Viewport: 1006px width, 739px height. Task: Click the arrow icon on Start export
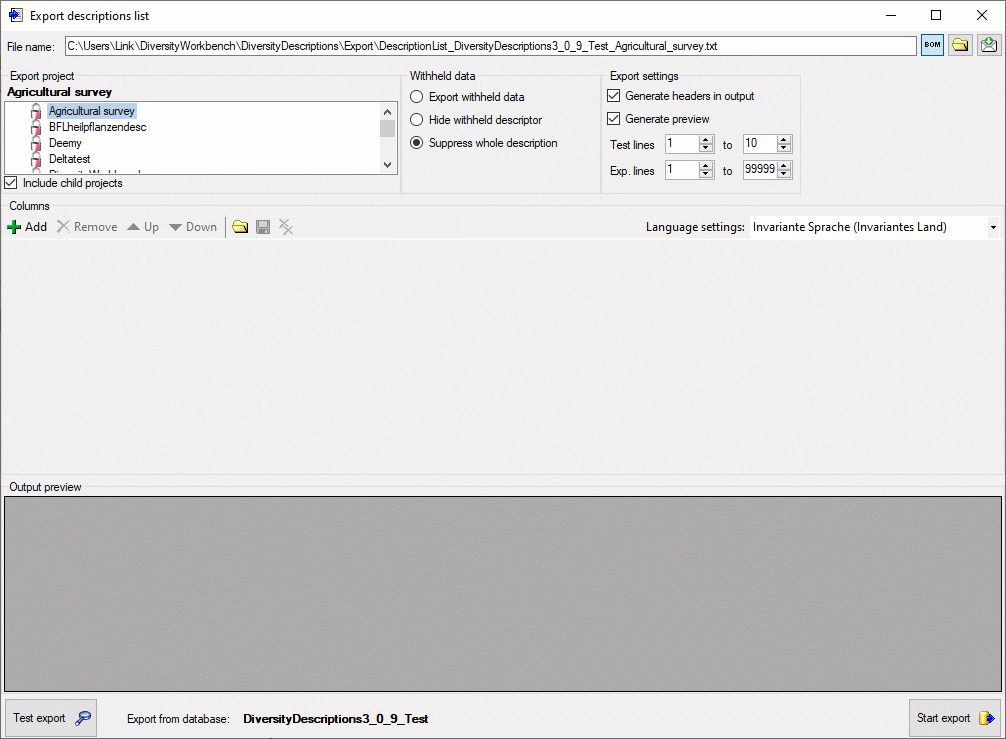[987, 718]
